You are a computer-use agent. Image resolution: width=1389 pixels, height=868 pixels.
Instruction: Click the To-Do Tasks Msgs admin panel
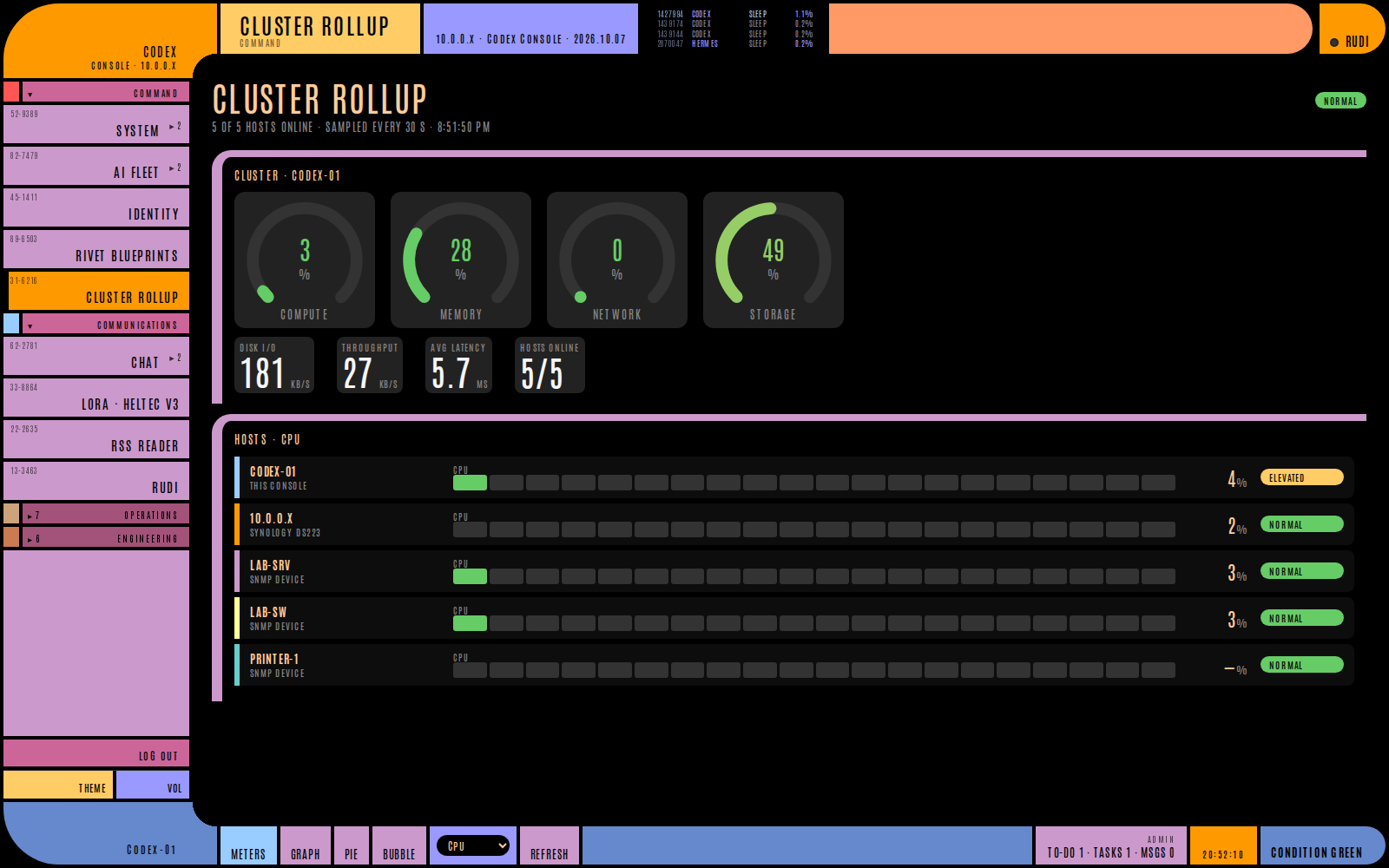[x=1111, y=845]
